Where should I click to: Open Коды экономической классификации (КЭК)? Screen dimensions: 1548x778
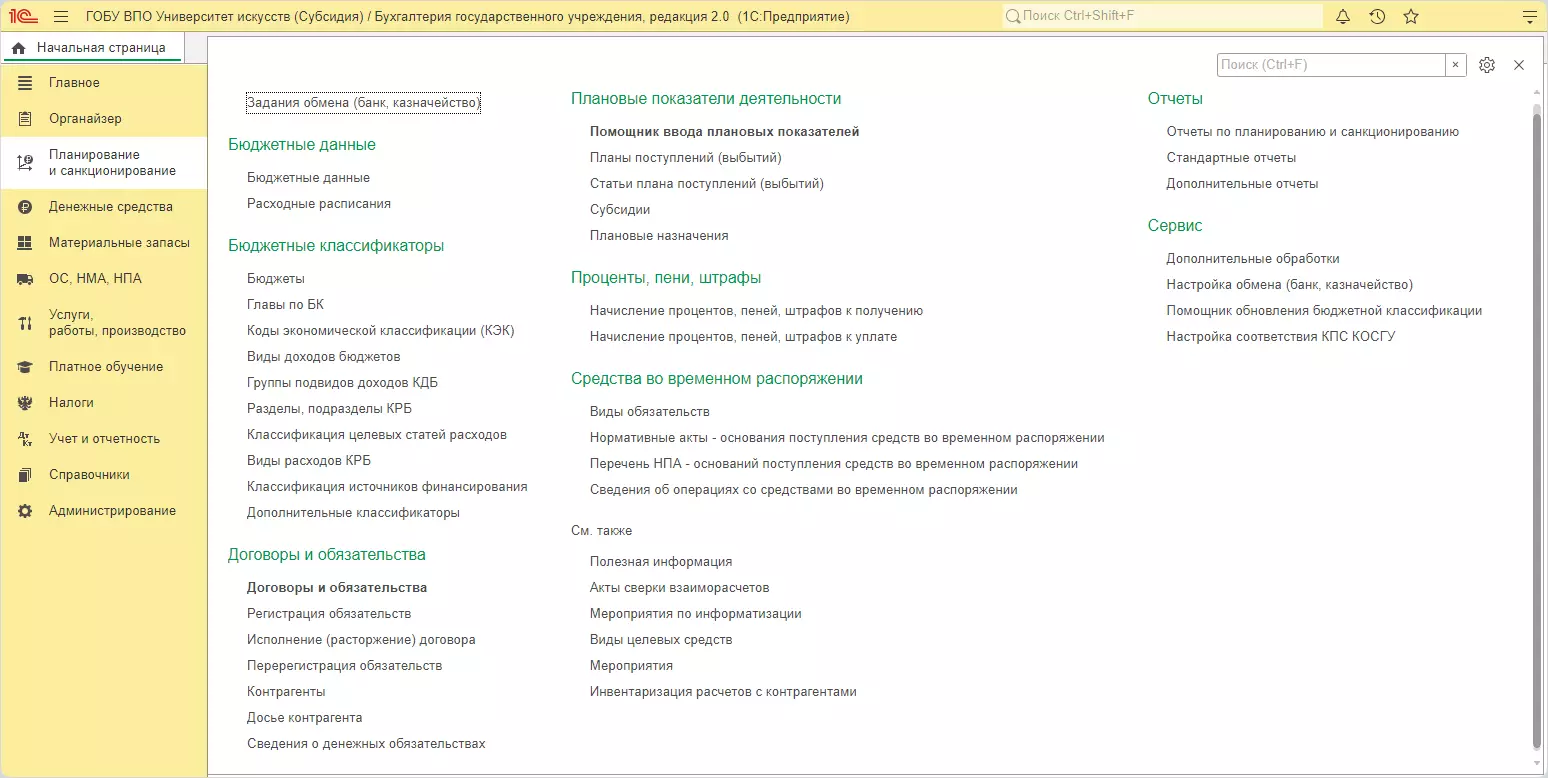tap(381, 331)
